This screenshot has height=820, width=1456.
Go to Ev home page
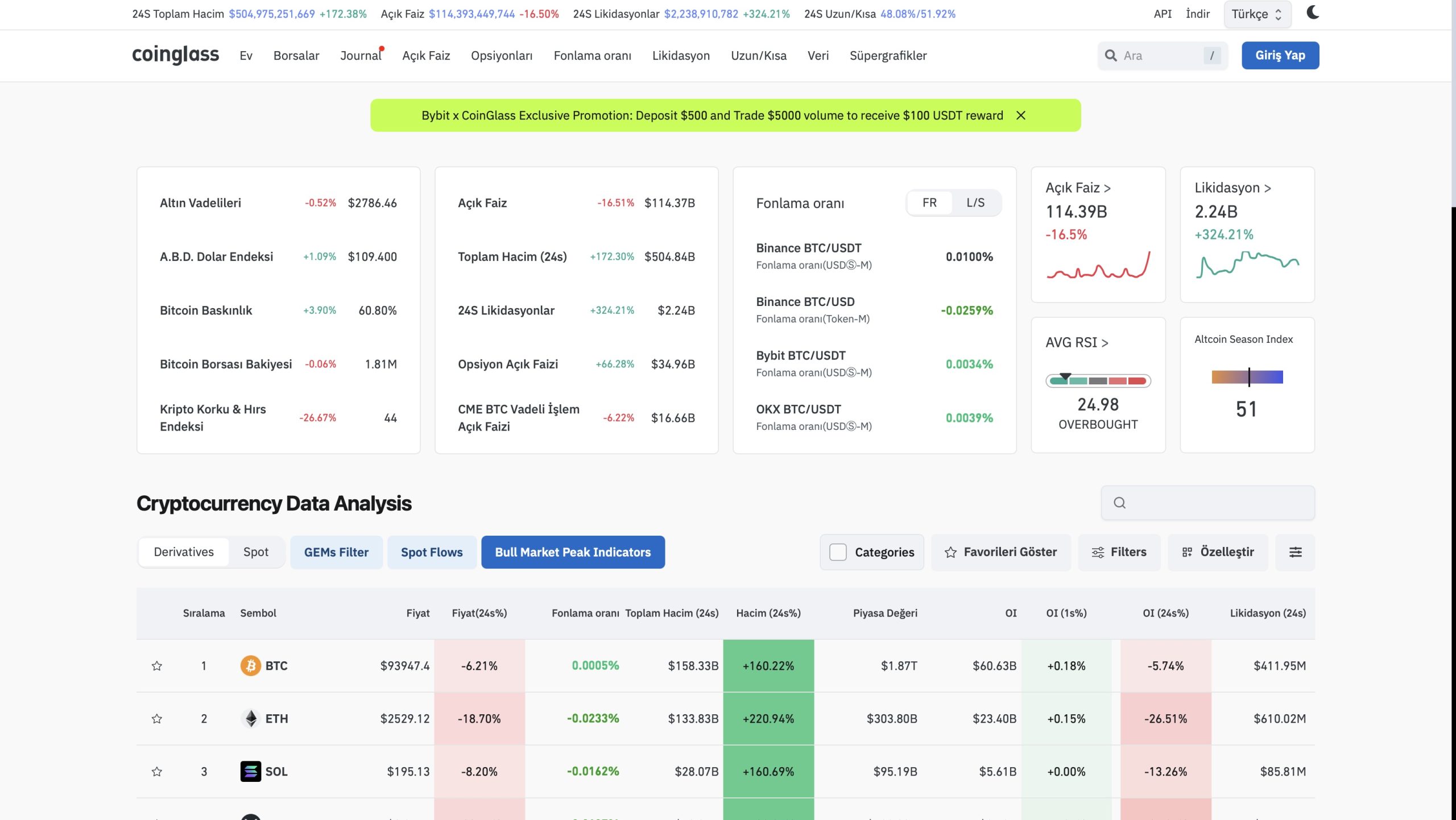point(246,56)
